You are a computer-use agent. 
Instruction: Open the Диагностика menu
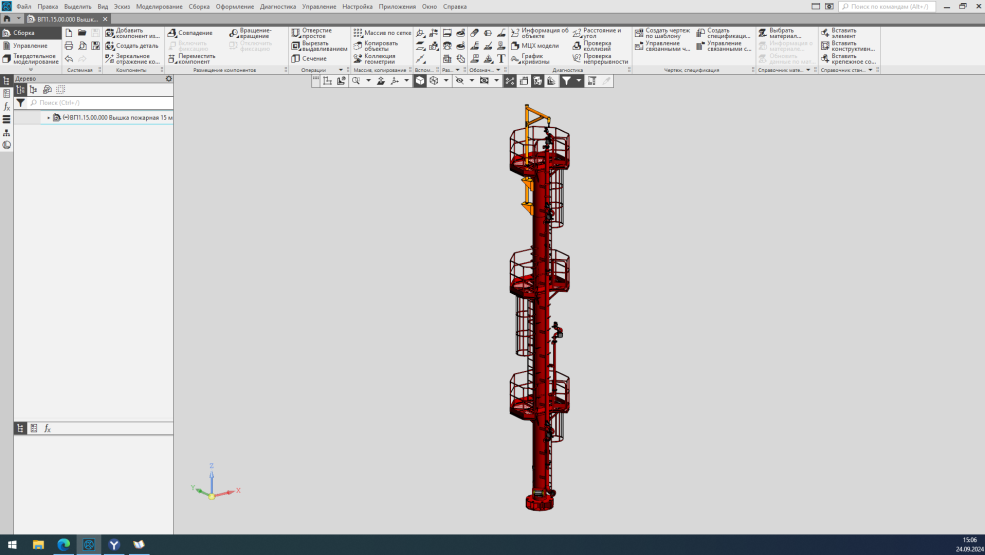pos(278,6)
